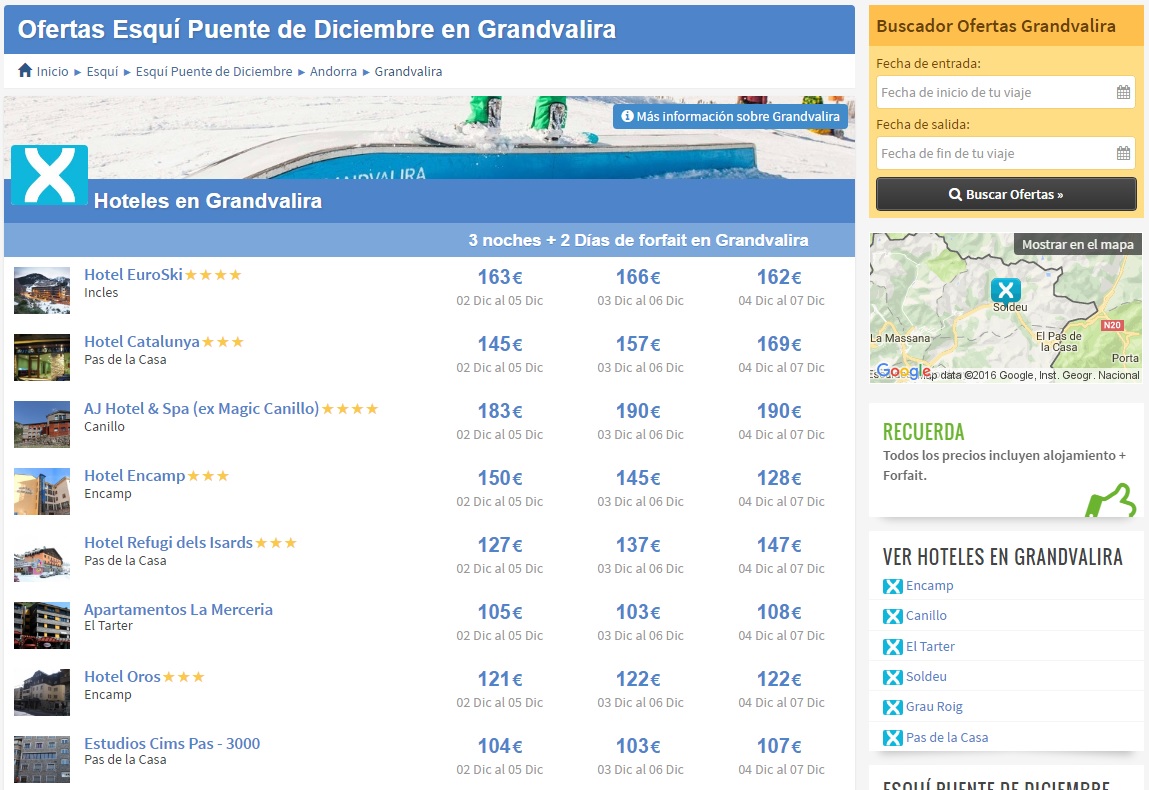Click Hotel Catalunya thumbnail image

[42, 357]
